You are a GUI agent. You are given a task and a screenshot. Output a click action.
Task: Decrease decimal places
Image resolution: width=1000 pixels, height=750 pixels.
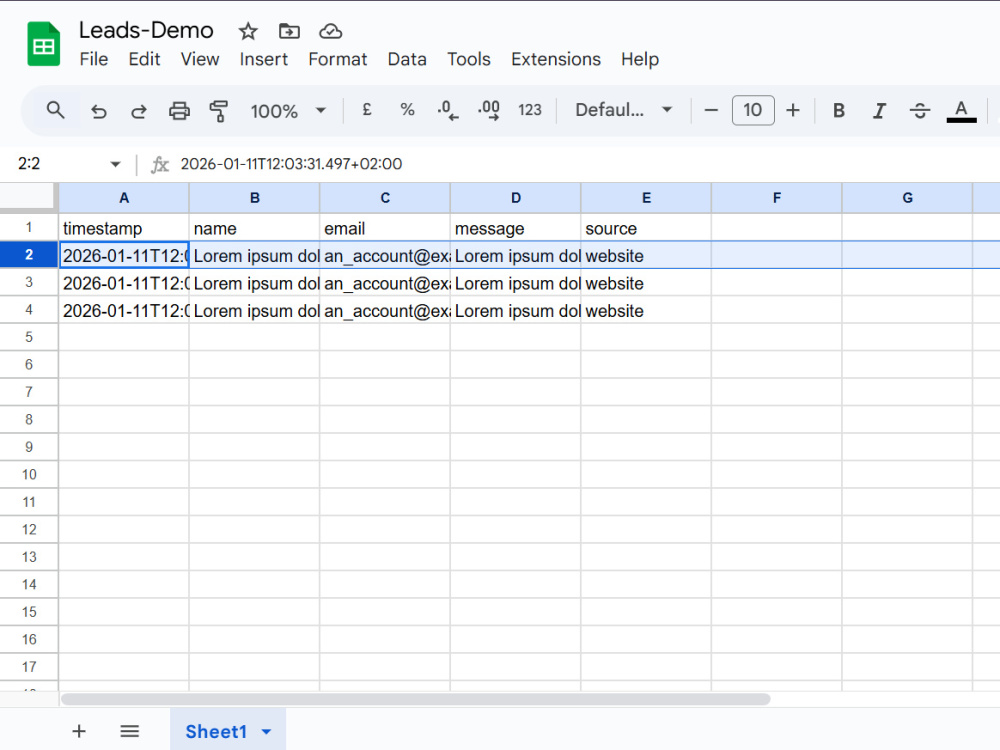tap(448, 110)
